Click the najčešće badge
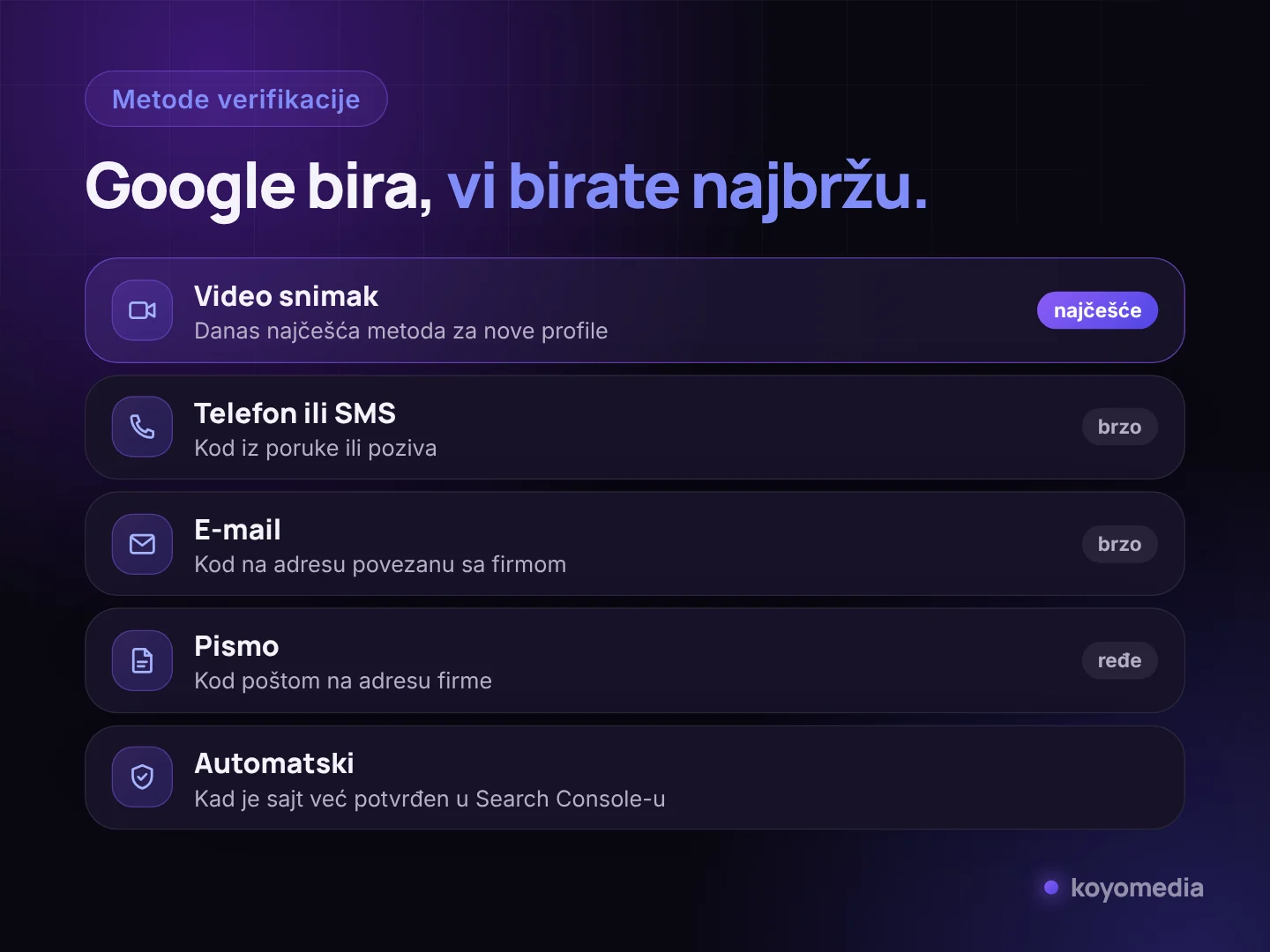Viewport: 1270px width, 952px height. point(1097,310)
